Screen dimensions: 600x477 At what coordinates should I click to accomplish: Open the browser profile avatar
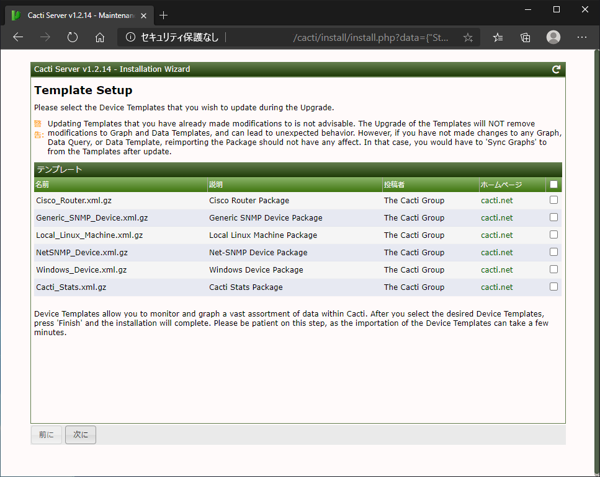coord(553,37)
